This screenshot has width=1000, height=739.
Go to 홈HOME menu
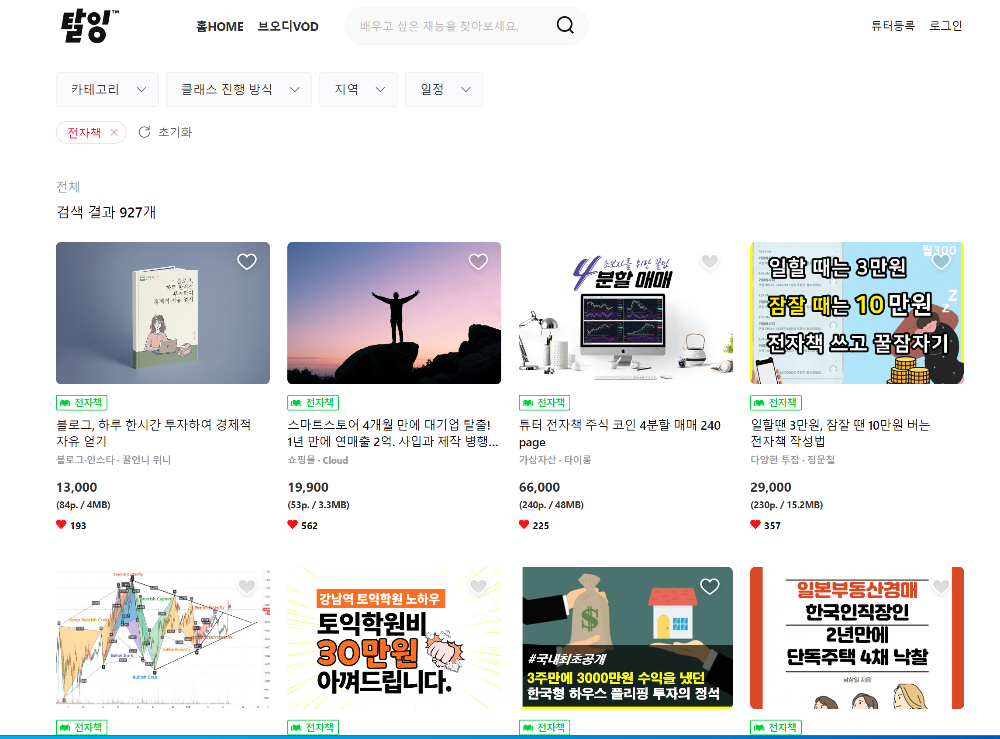222,26
